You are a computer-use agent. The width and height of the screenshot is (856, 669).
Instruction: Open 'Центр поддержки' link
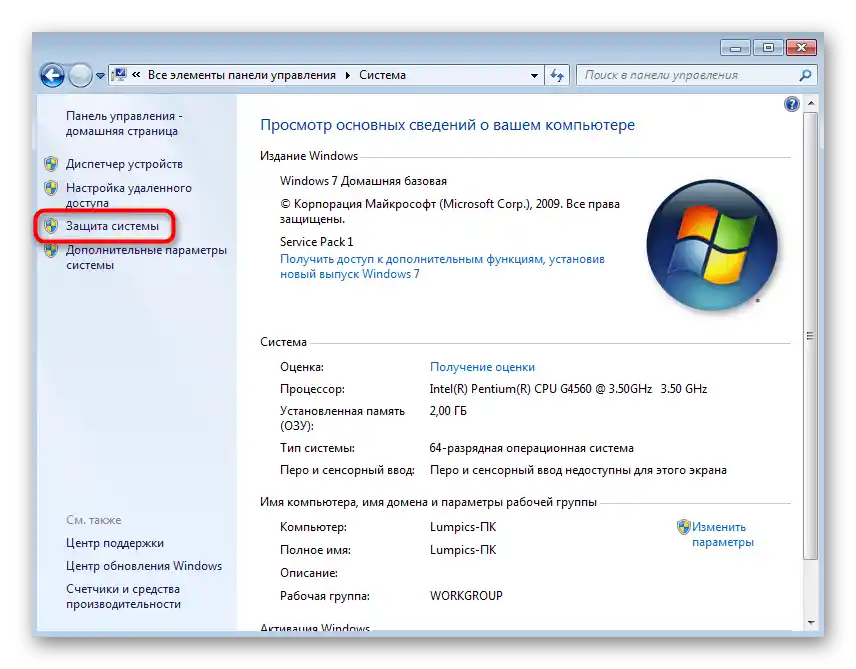click(x=115, y=543)
